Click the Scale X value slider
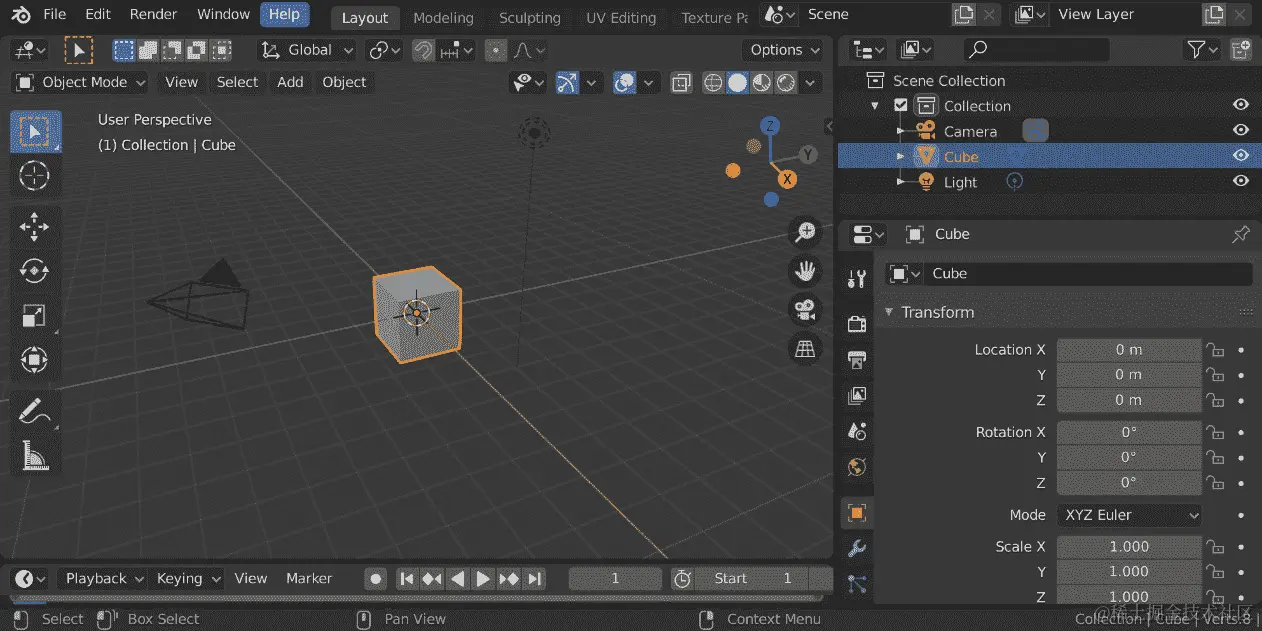 click(1128, 546)
